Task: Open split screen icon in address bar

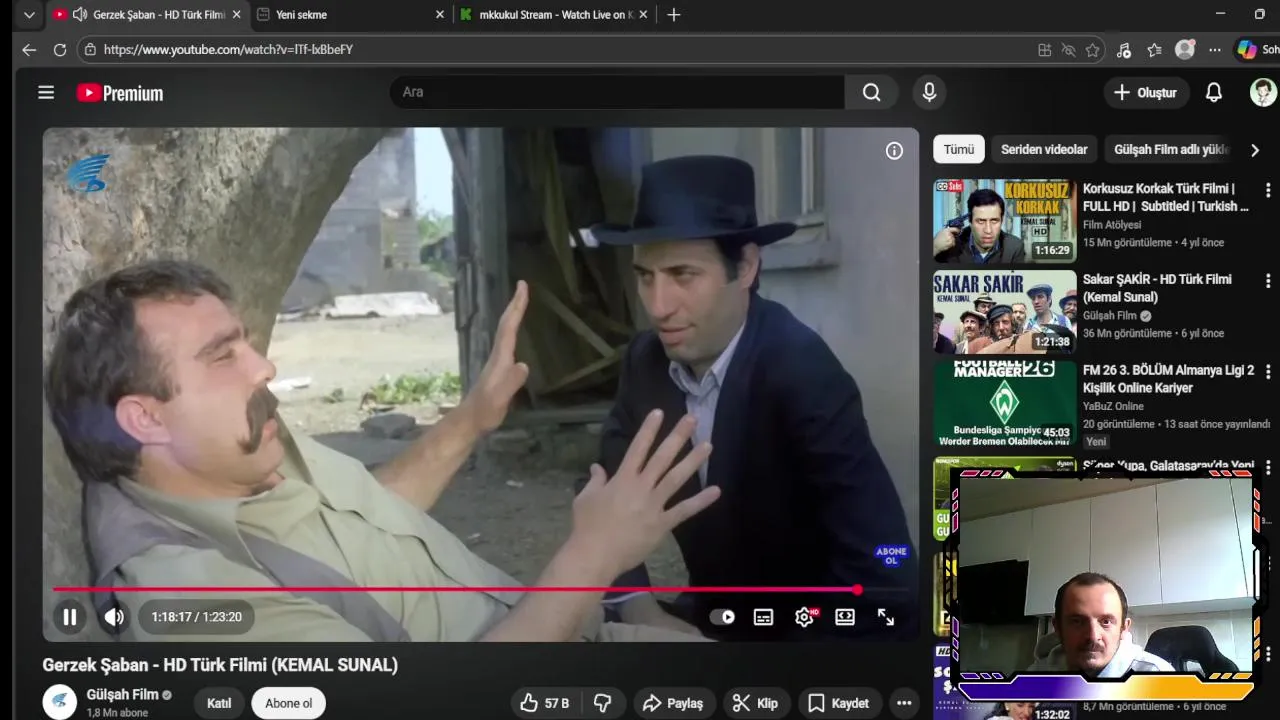Action: pos(1044,50)
